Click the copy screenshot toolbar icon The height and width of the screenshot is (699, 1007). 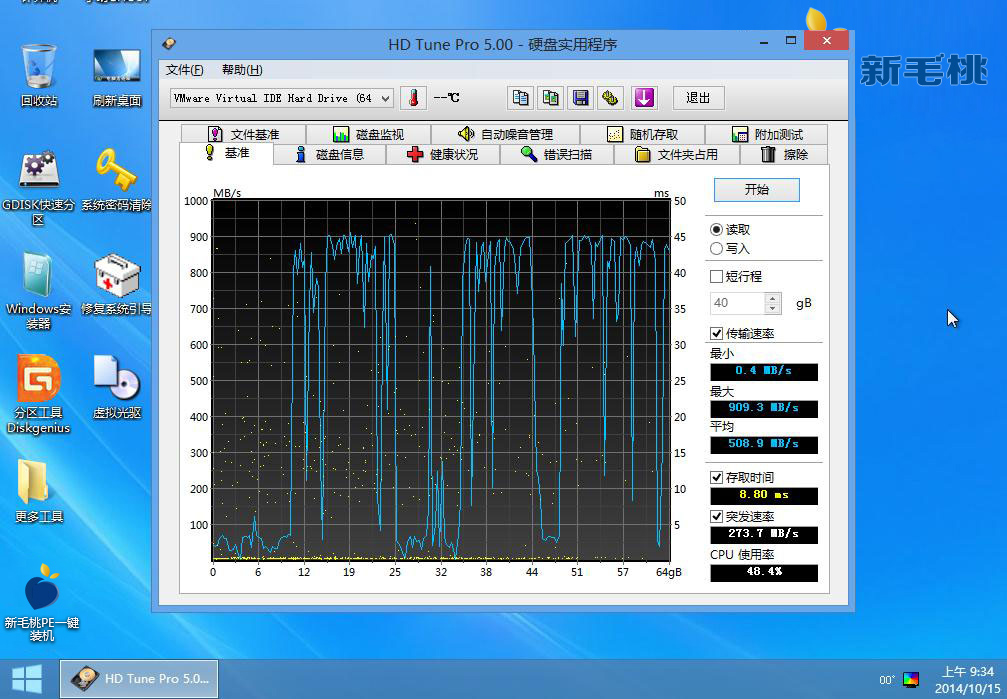point(550,98)
